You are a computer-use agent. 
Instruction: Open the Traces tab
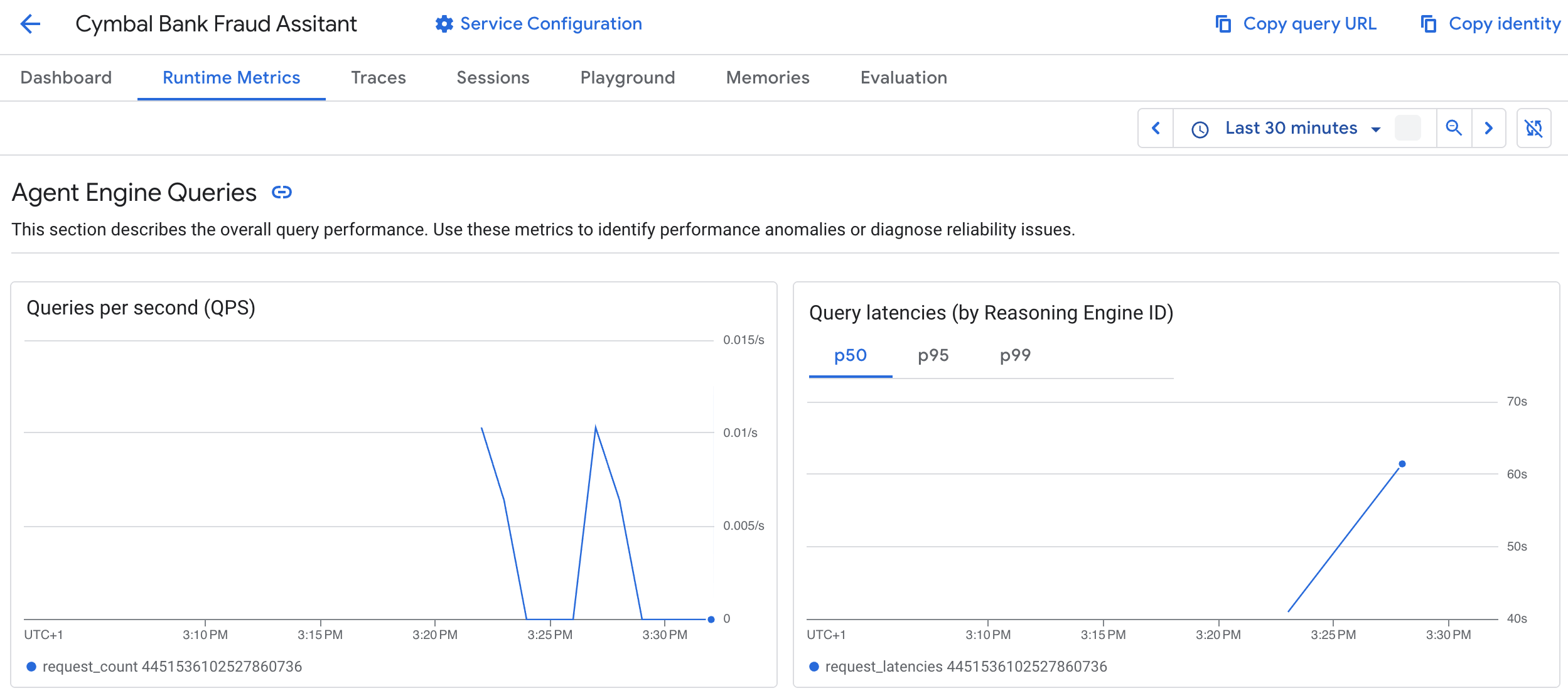(378, 78)
